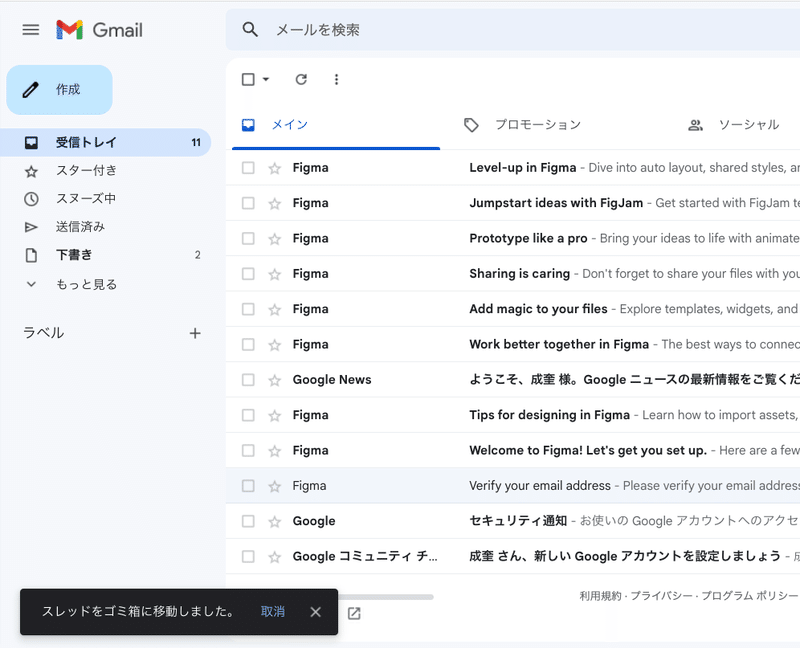Select the セキュリティ通知 email checkbox

pos(248,521)
